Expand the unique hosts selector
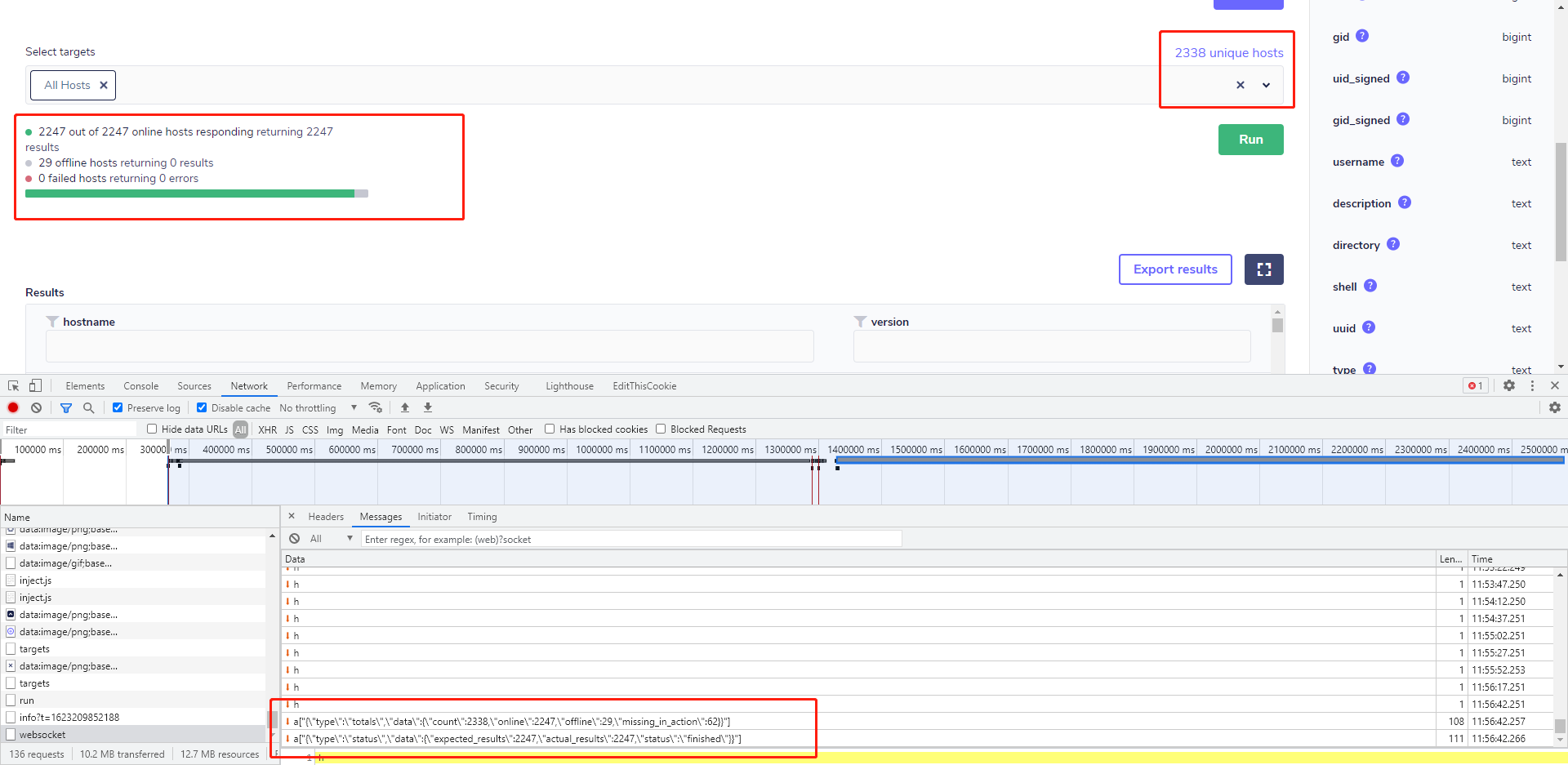 (x=1266, y=85)
